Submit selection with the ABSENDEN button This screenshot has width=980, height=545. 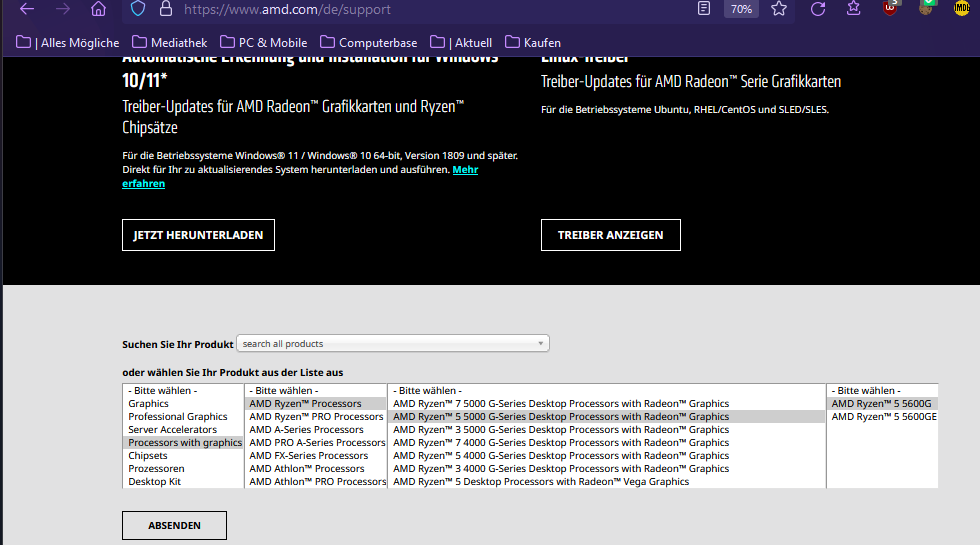(174, 526)
